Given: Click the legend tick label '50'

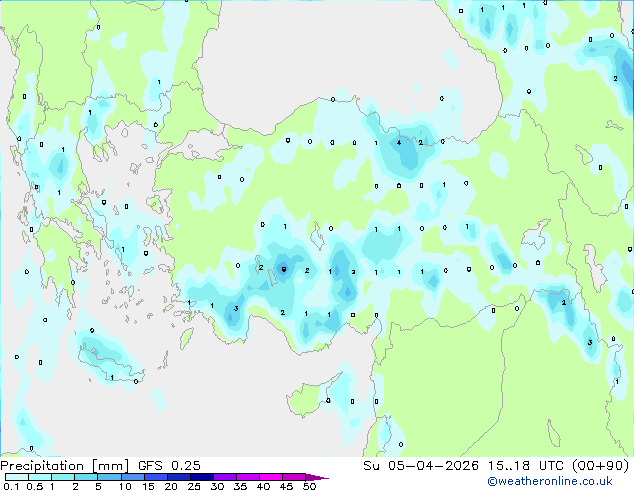Looking at the screenshot, I should click(309, 486).
